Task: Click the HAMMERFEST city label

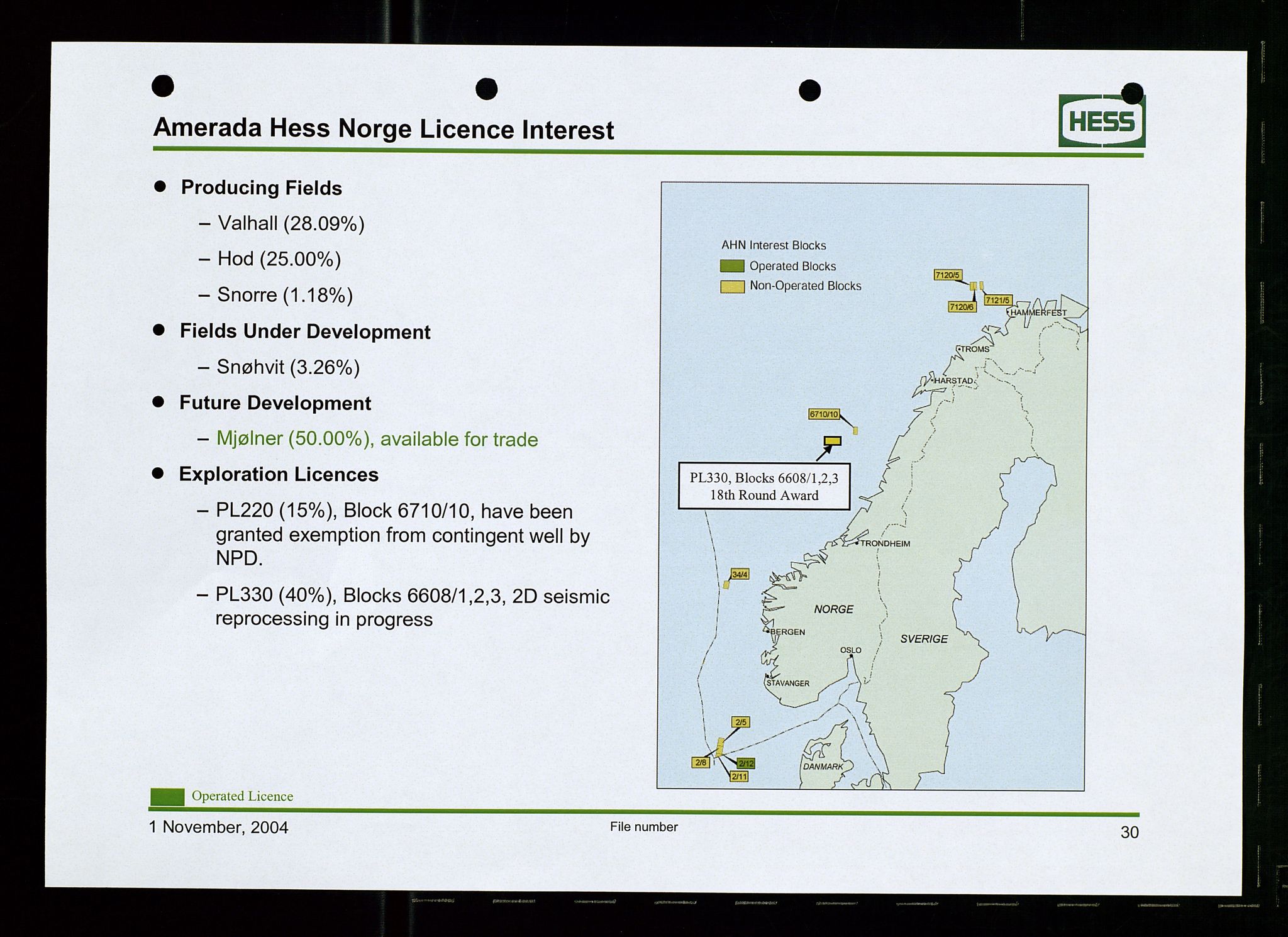Action: pyautogui.click(x=1038, y=313)
